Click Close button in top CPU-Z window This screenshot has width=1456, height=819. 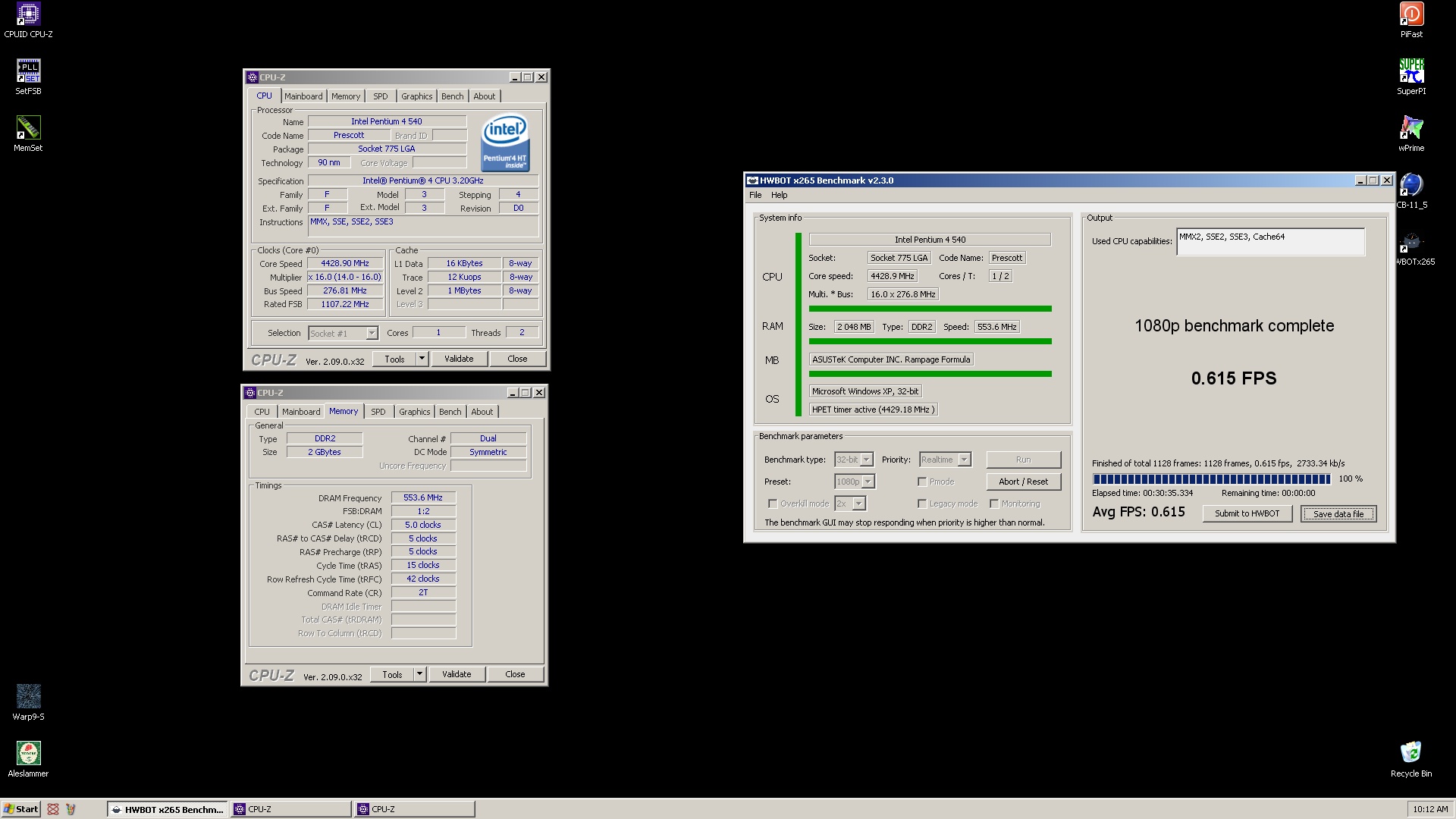(517, 359)
